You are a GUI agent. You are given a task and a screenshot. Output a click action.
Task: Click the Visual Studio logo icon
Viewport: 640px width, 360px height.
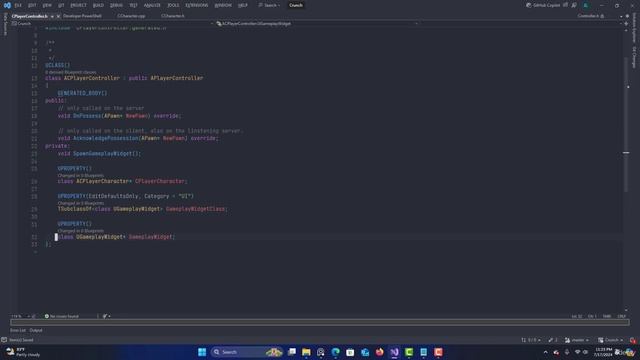point(7,5)
